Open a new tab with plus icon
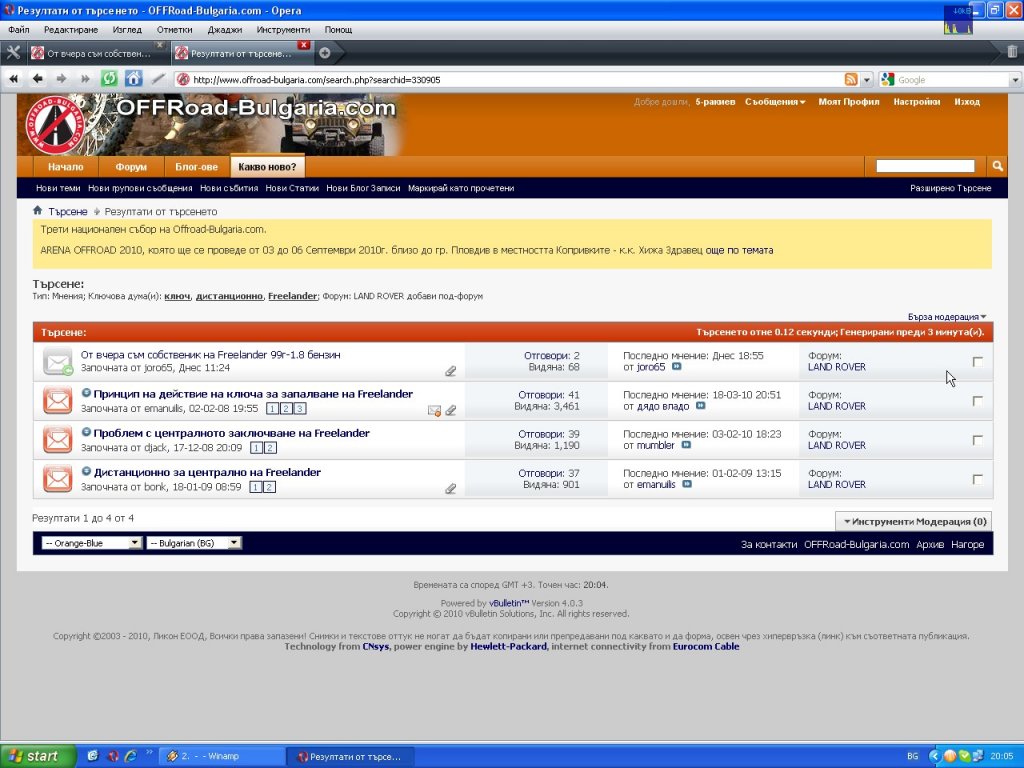 325,54
